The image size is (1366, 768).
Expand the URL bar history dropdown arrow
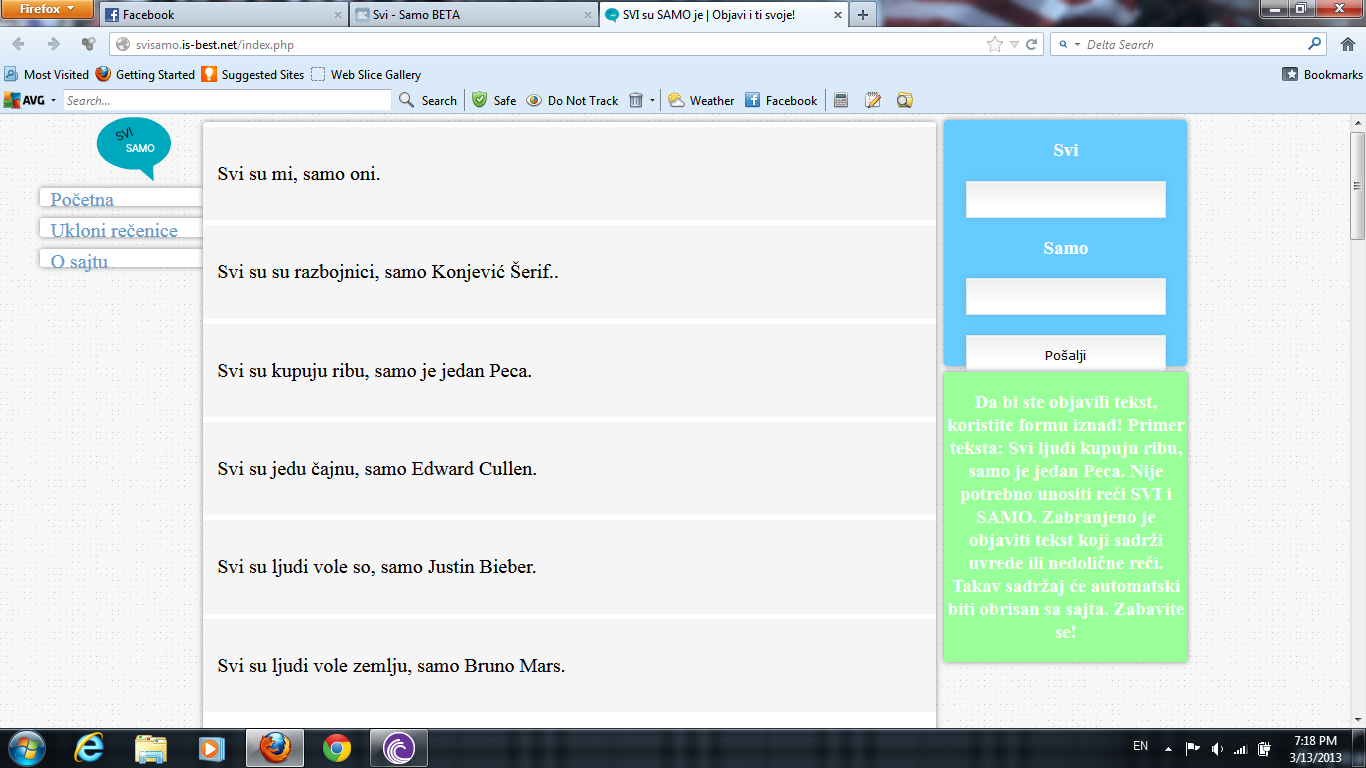1014,44
